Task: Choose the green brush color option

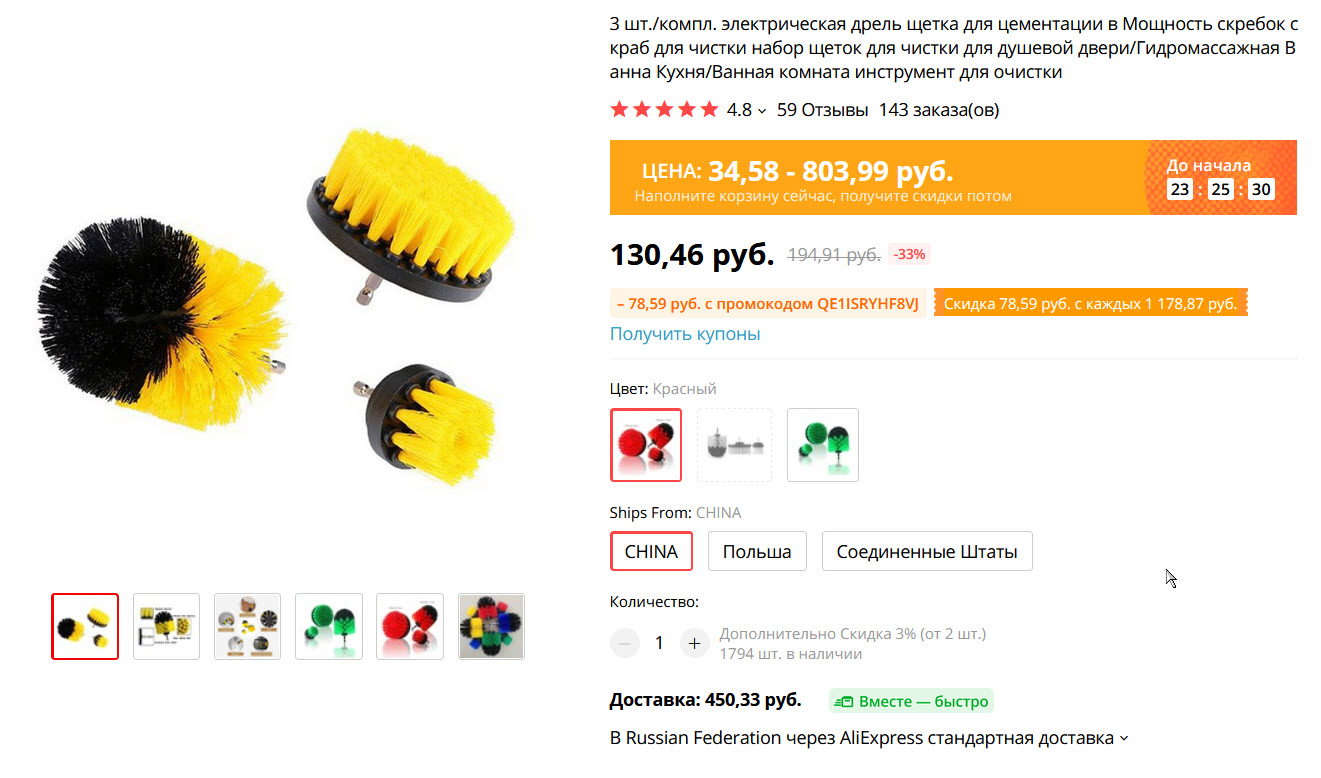Action: tap(823, 445)
